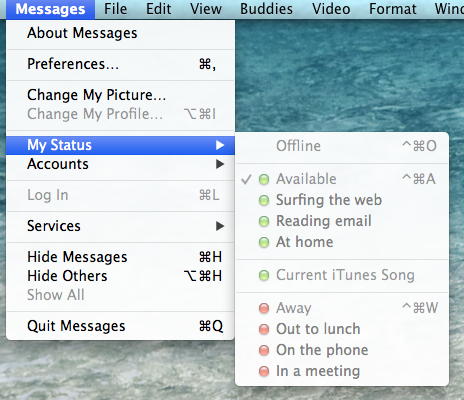Open the File menu
The image size is (464, 400).
point(115,9)
